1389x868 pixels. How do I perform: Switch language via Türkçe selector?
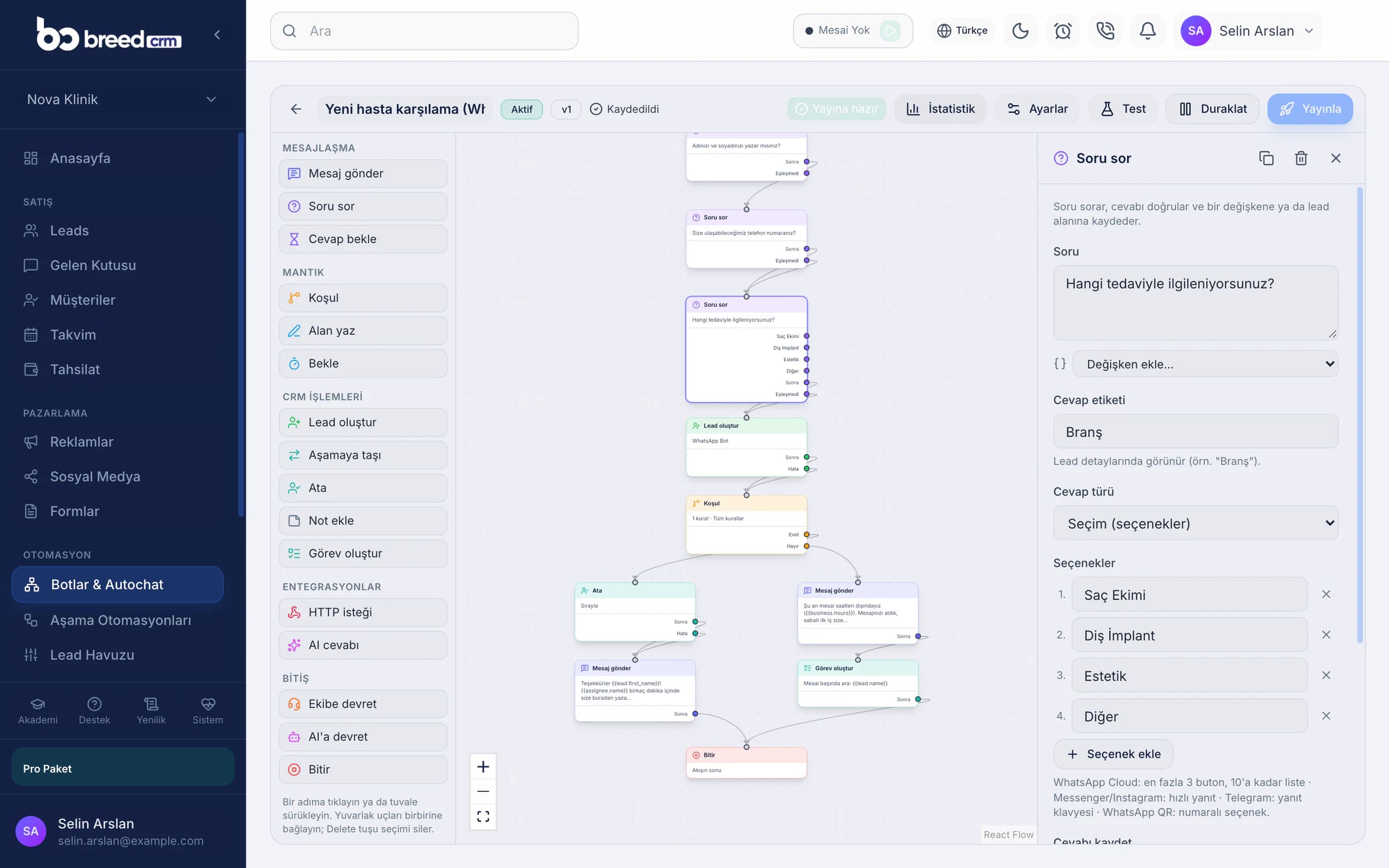pyautogui.click(x=962, y=31)
